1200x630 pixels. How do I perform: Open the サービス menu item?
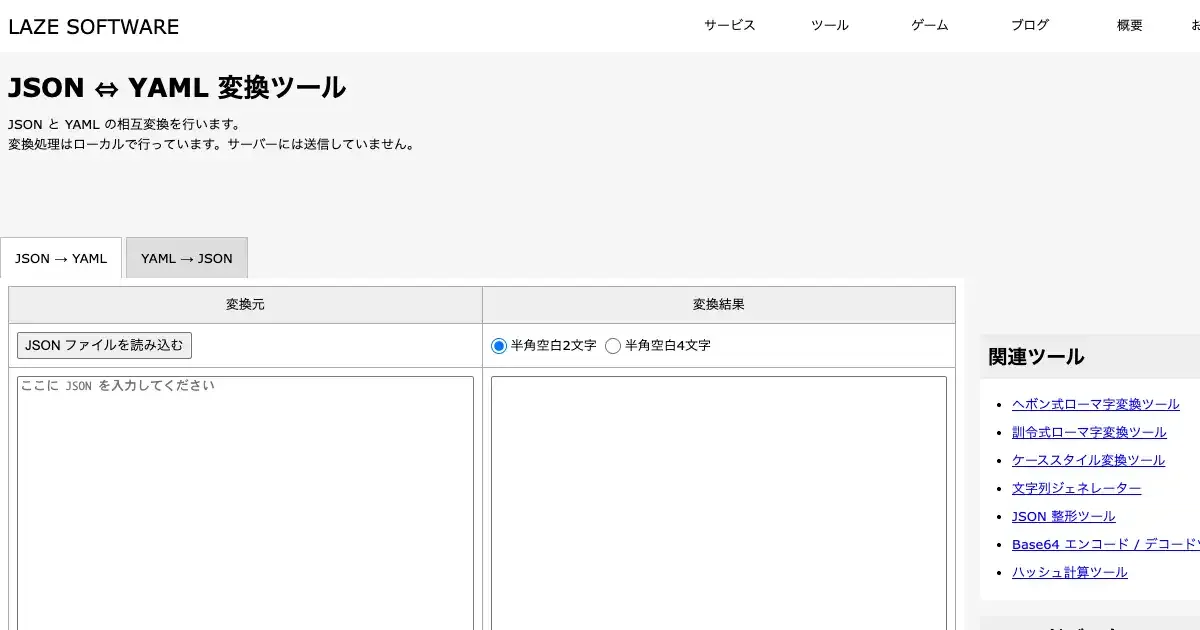tap(729, 26)
